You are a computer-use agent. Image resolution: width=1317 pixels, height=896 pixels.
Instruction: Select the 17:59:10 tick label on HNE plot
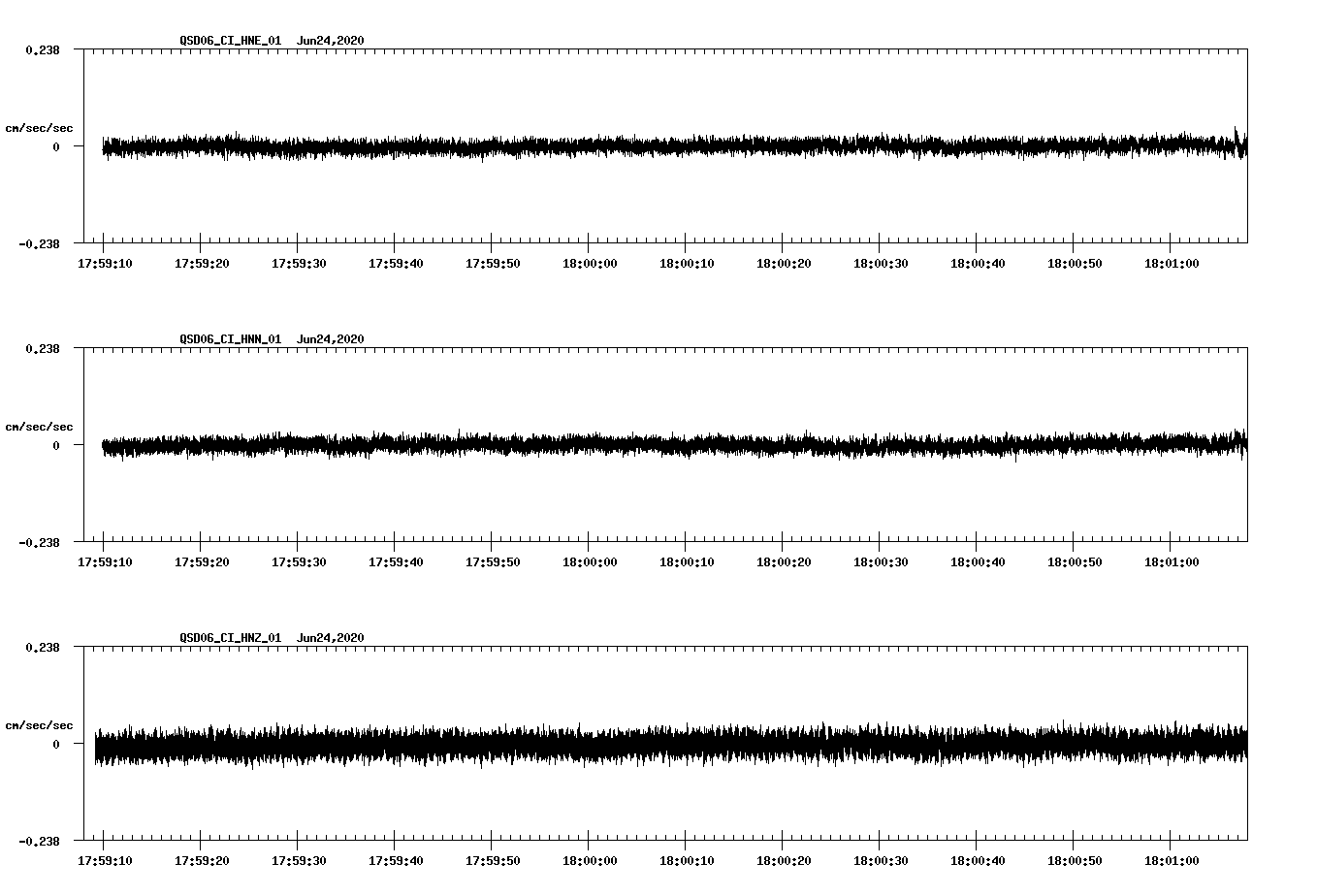tap(104, 264)
